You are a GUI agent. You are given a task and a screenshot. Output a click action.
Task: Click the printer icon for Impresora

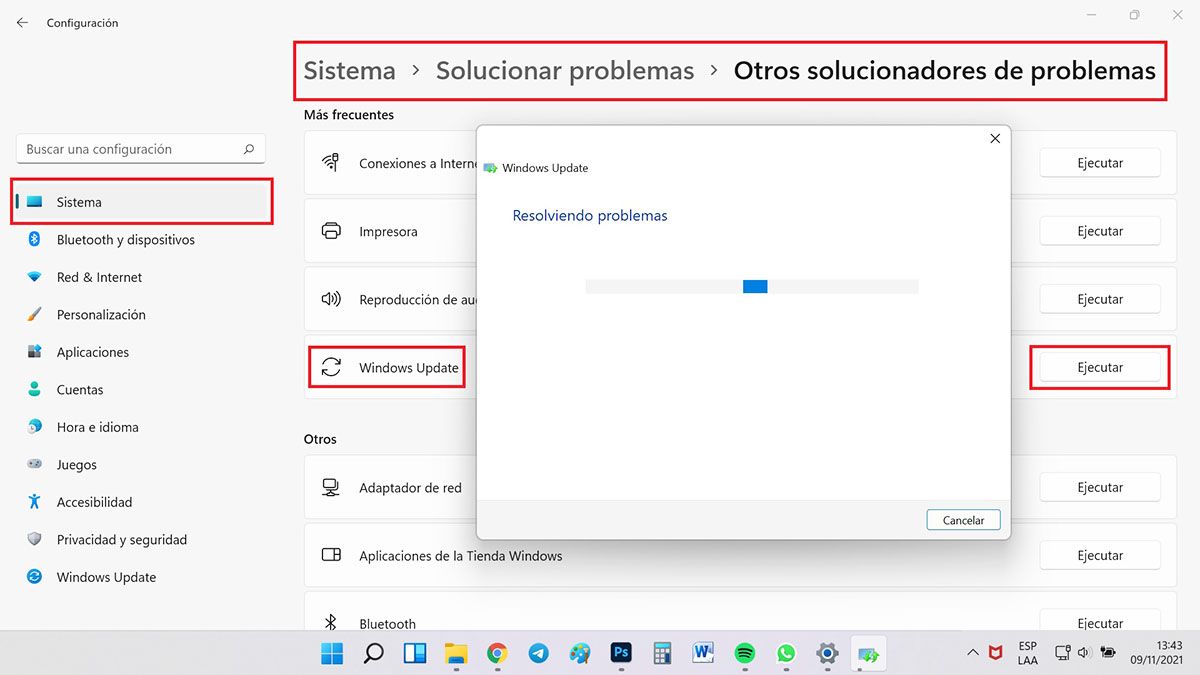point(331,231)
